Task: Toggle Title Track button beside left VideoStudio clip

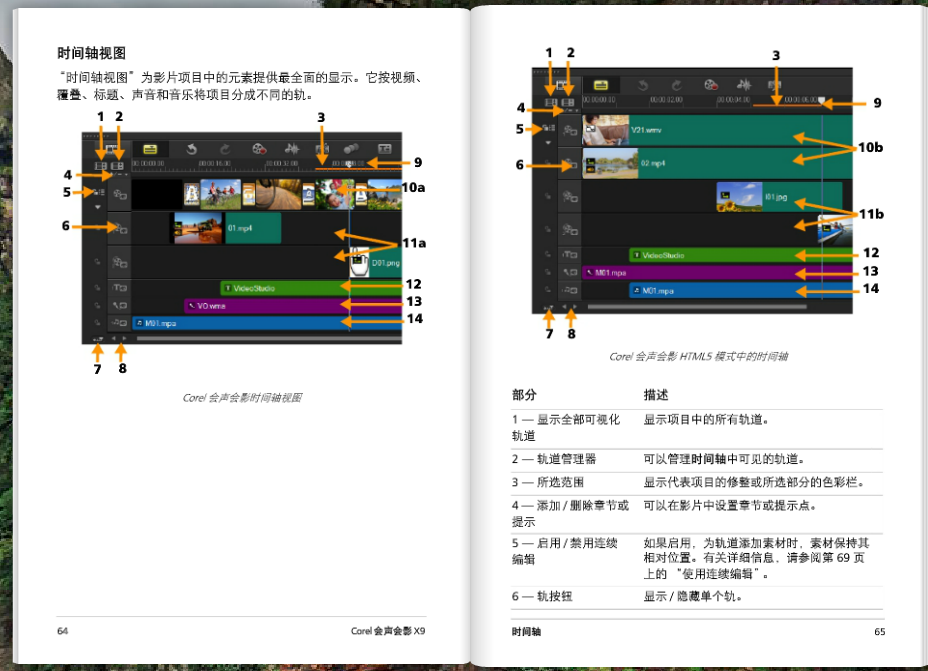Action: click(x=120, y=288)
